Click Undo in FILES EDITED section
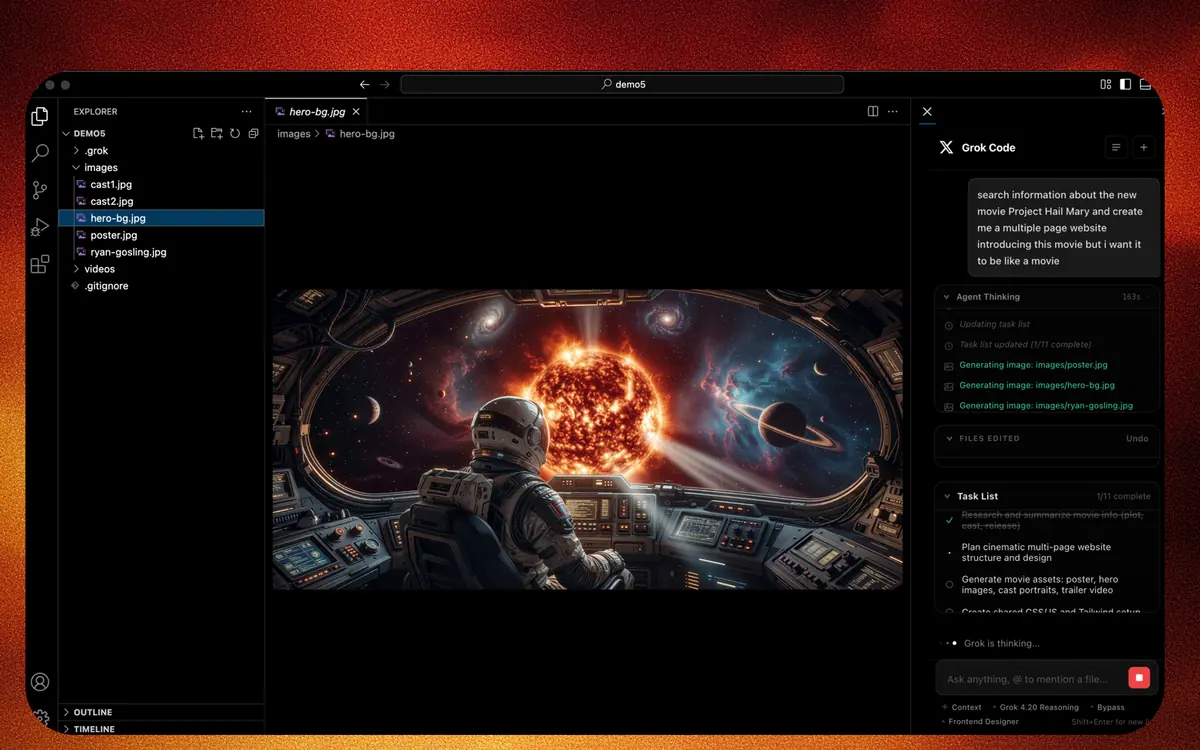 pos(1137,438)
